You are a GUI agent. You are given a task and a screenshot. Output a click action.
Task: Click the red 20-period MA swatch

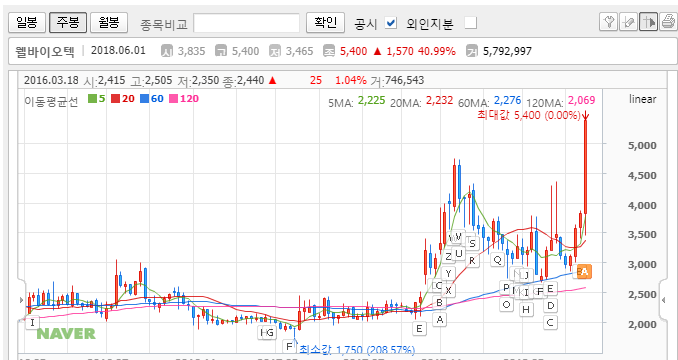115,99
